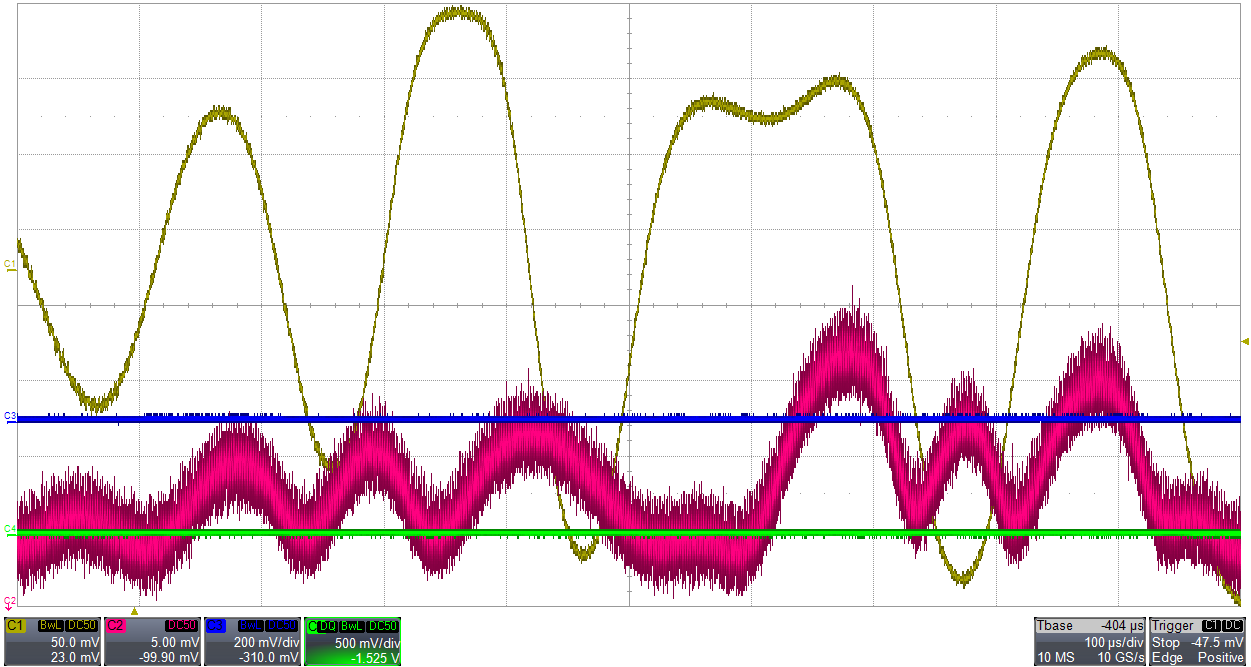The height and width of the screenshot is (667, 1251).
Task: Open the C3 channel descriptor box
Action: [252, 641]
